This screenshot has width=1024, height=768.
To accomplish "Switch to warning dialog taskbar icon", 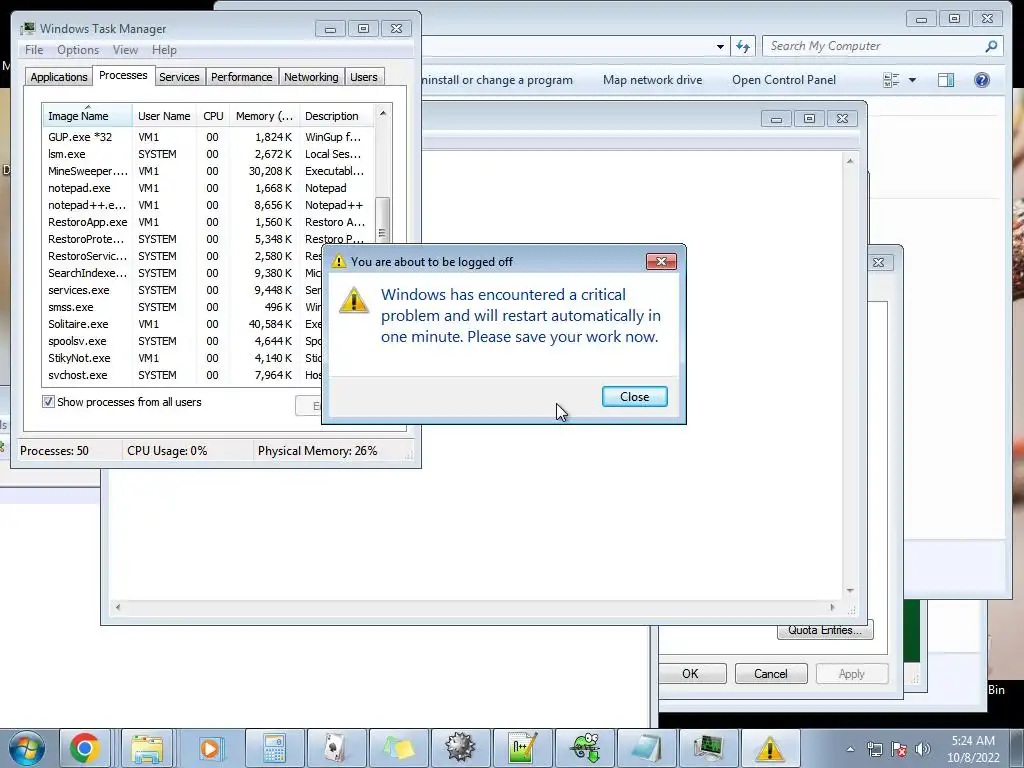I will click(x=770, y=748).
